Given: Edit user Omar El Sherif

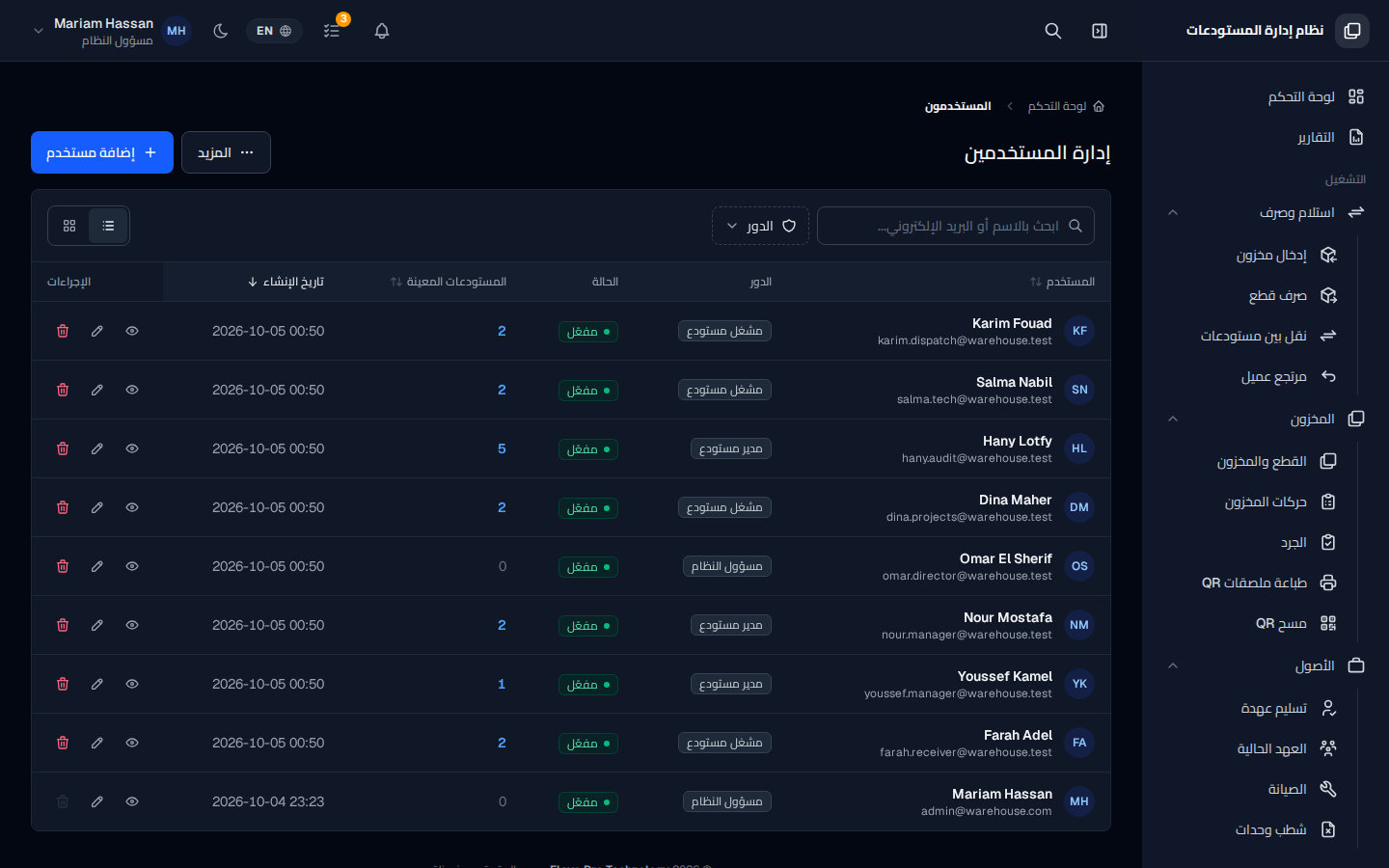Looking at the screenshot, I should pyautogui.click(x=97, y=566).
